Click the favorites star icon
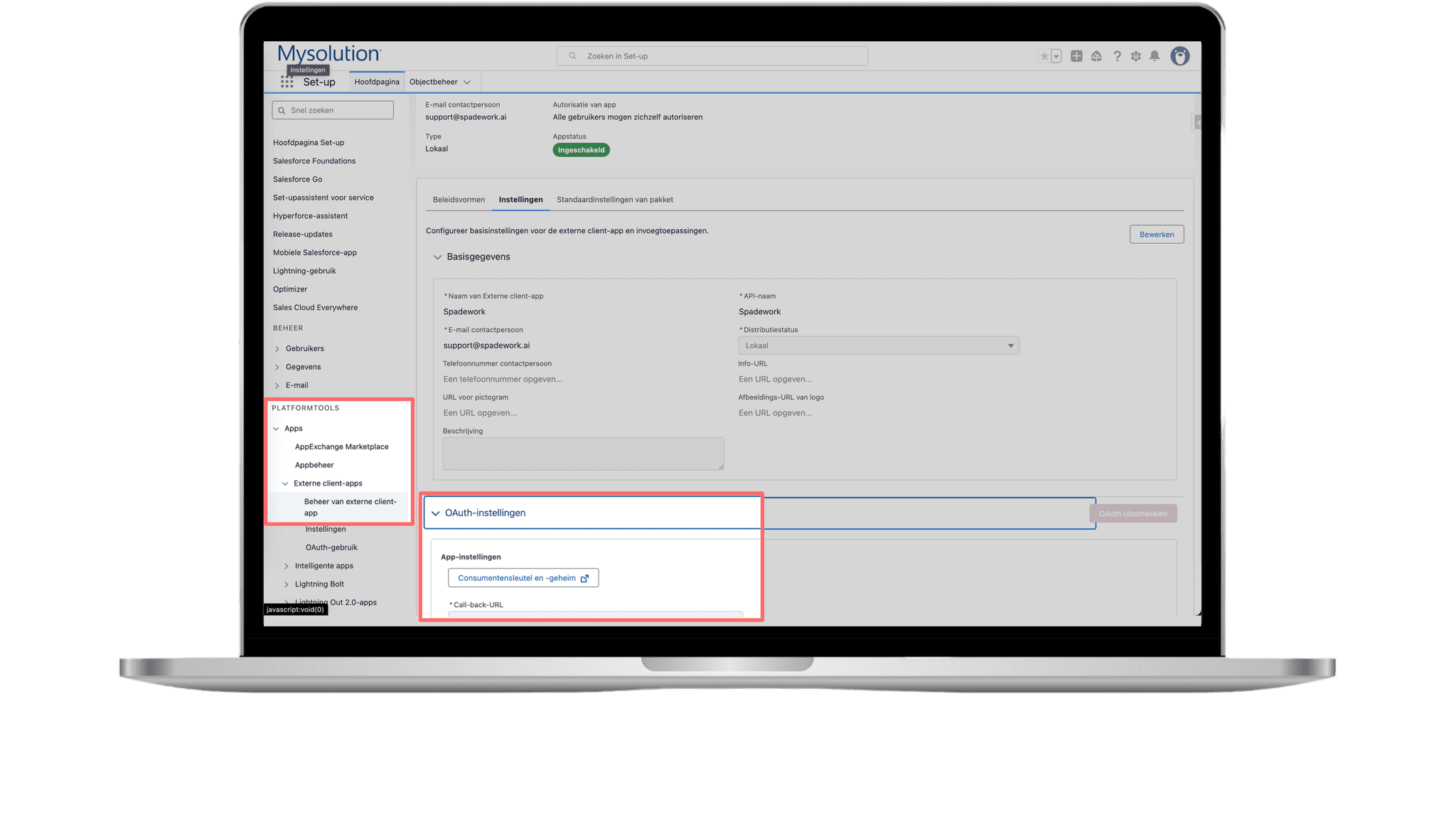1456x819 pixels. (x=1044, y=56)
